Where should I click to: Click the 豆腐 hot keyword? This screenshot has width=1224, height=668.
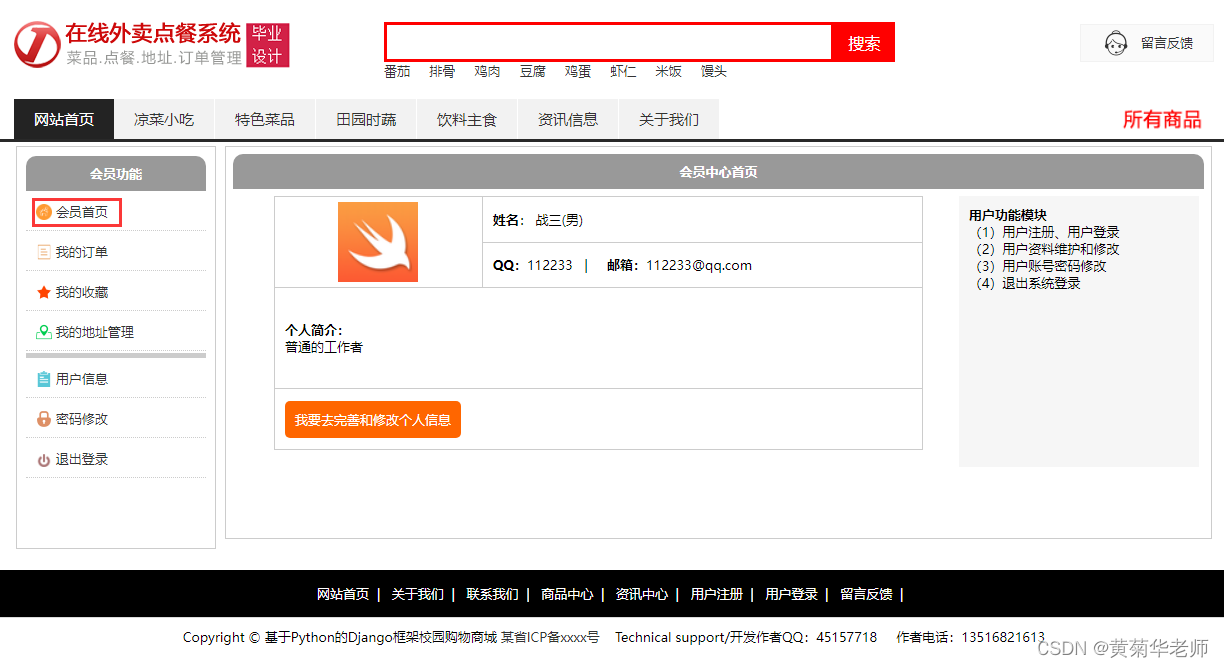pyautogui.click(x=532, y=71)
